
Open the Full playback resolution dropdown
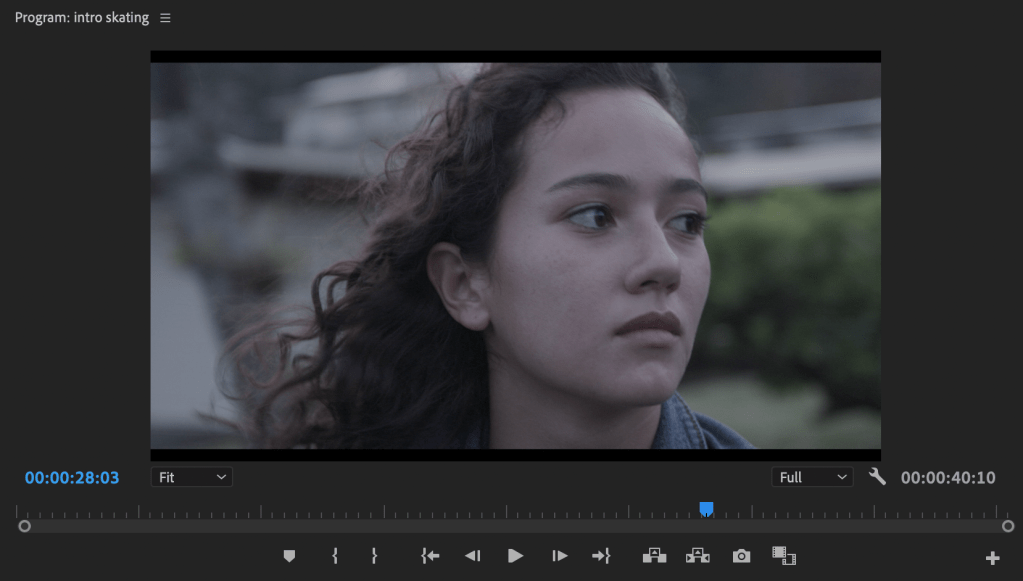click(811, 477)
